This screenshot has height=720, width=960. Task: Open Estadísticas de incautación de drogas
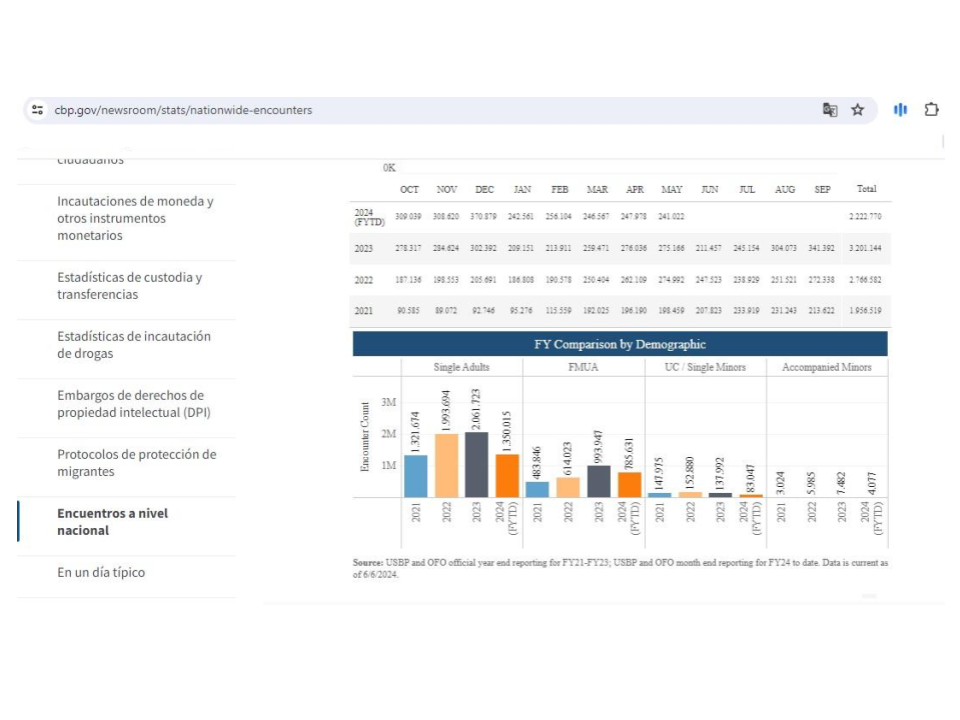tap(134, 345)
